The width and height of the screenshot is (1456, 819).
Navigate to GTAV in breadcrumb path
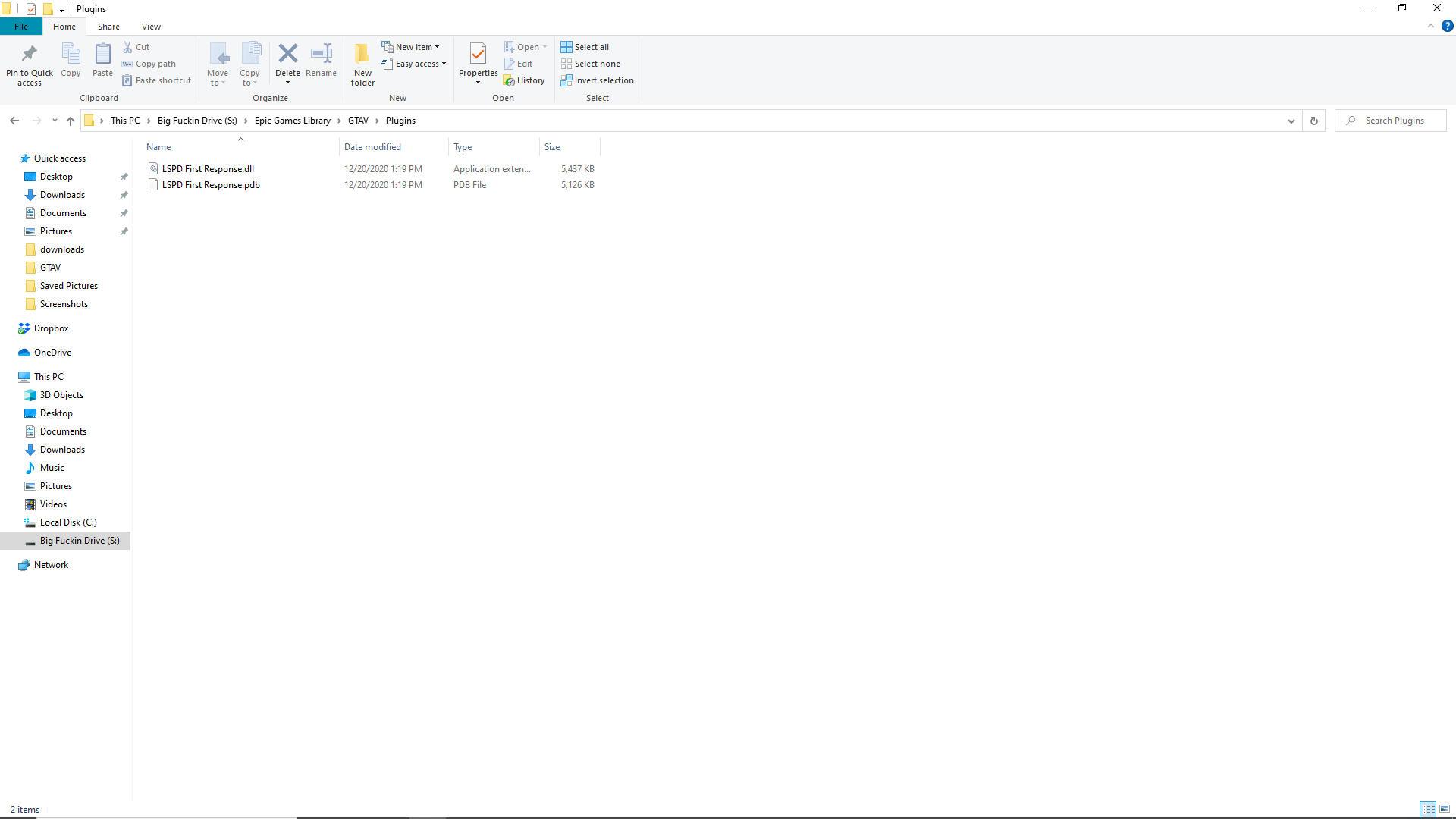358,121
